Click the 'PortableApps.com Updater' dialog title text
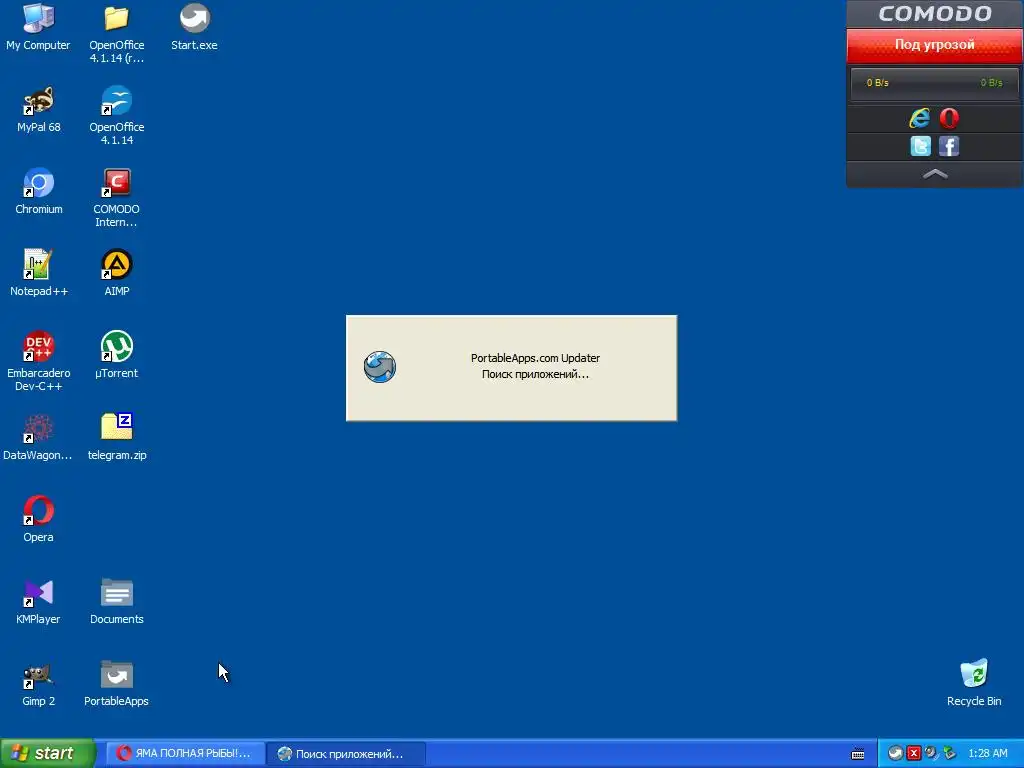 (536, 358)
